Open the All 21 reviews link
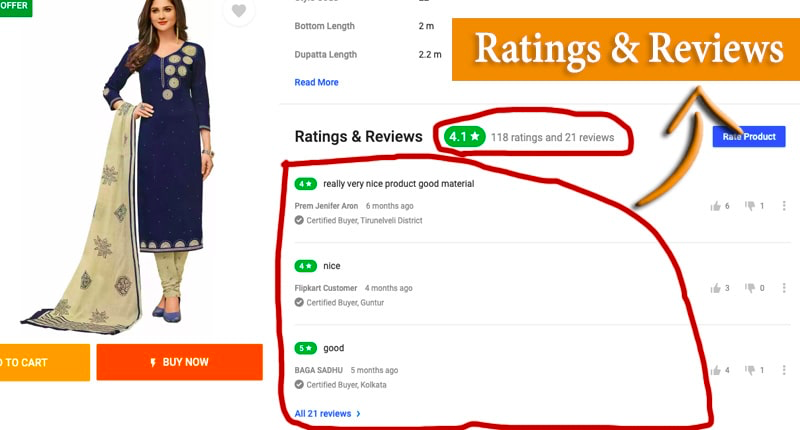Screen dimensions: 800x430 pos(323,414)
